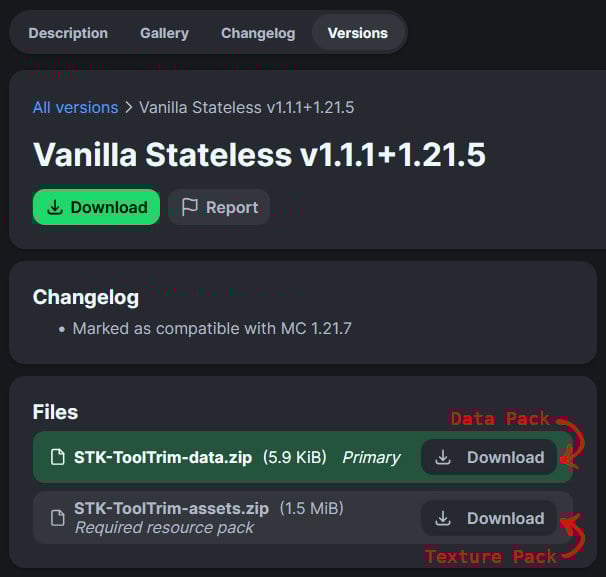The height and width of the screenshot is (577, 606).
Task: Click download arrow icon for data.zip row
Action: (443, 457)
